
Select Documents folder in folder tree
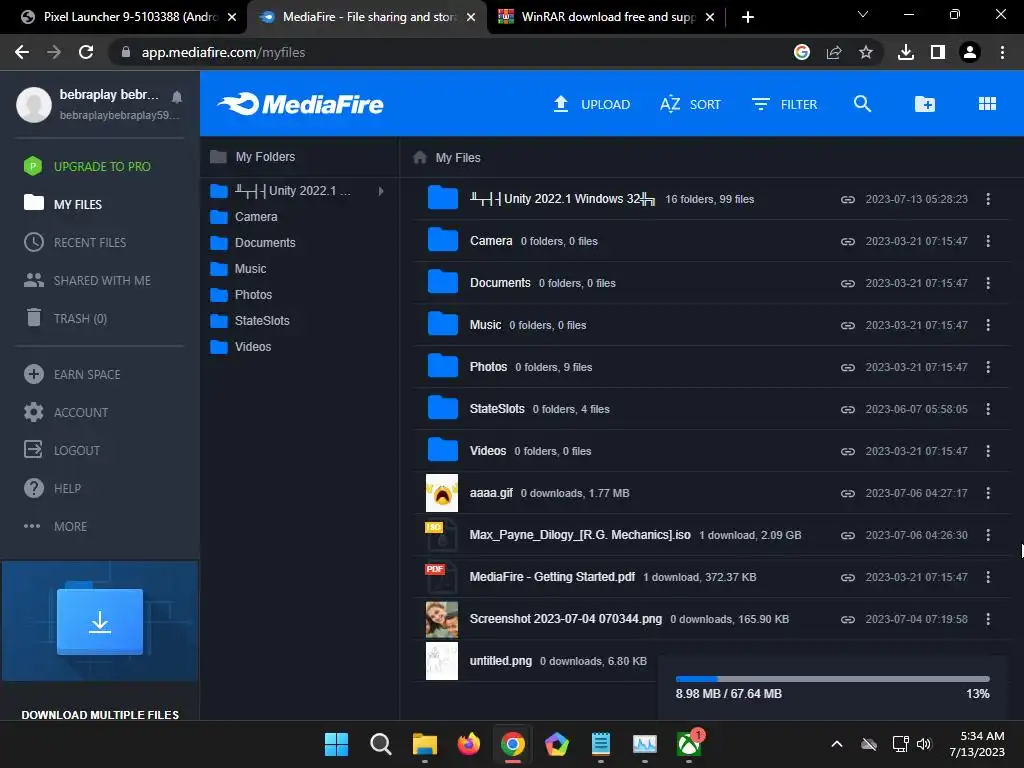point(253,243)
